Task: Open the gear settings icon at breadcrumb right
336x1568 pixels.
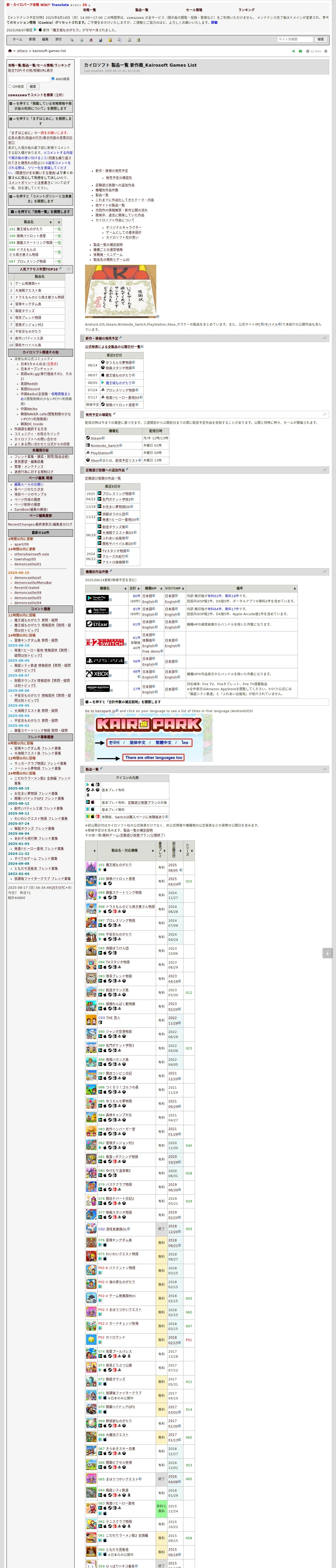Action: [326, 51]
